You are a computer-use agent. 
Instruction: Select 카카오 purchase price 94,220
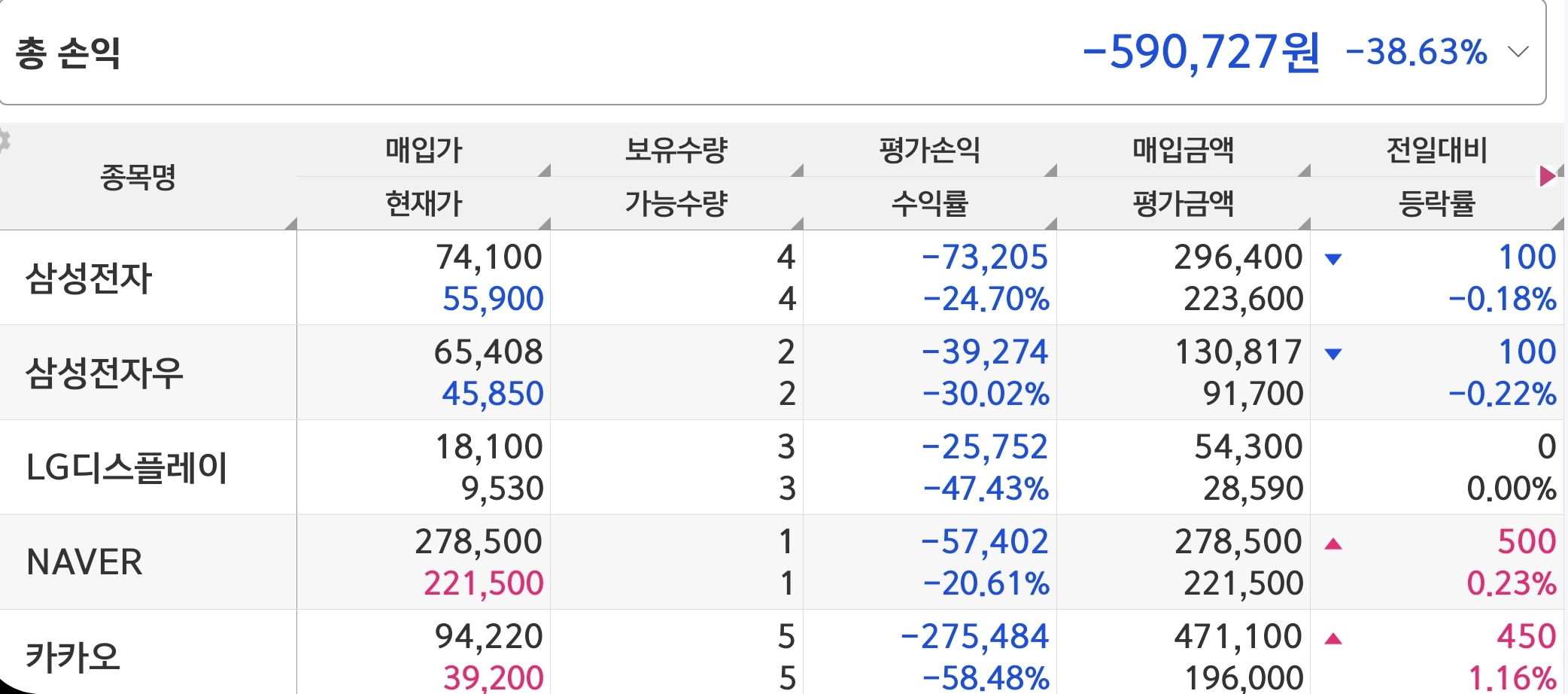(489, 637)
